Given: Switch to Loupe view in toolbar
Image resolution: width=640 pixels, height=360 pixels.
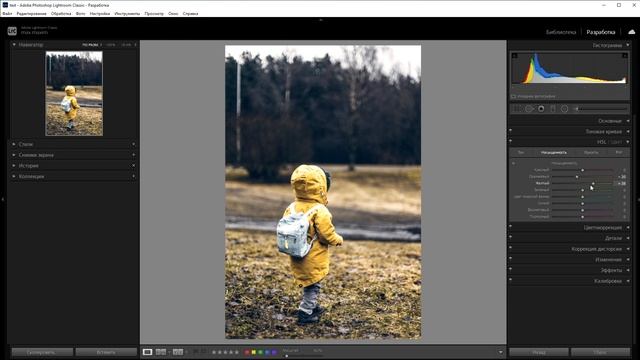Looking at the screenshot, I should [147, 352].
